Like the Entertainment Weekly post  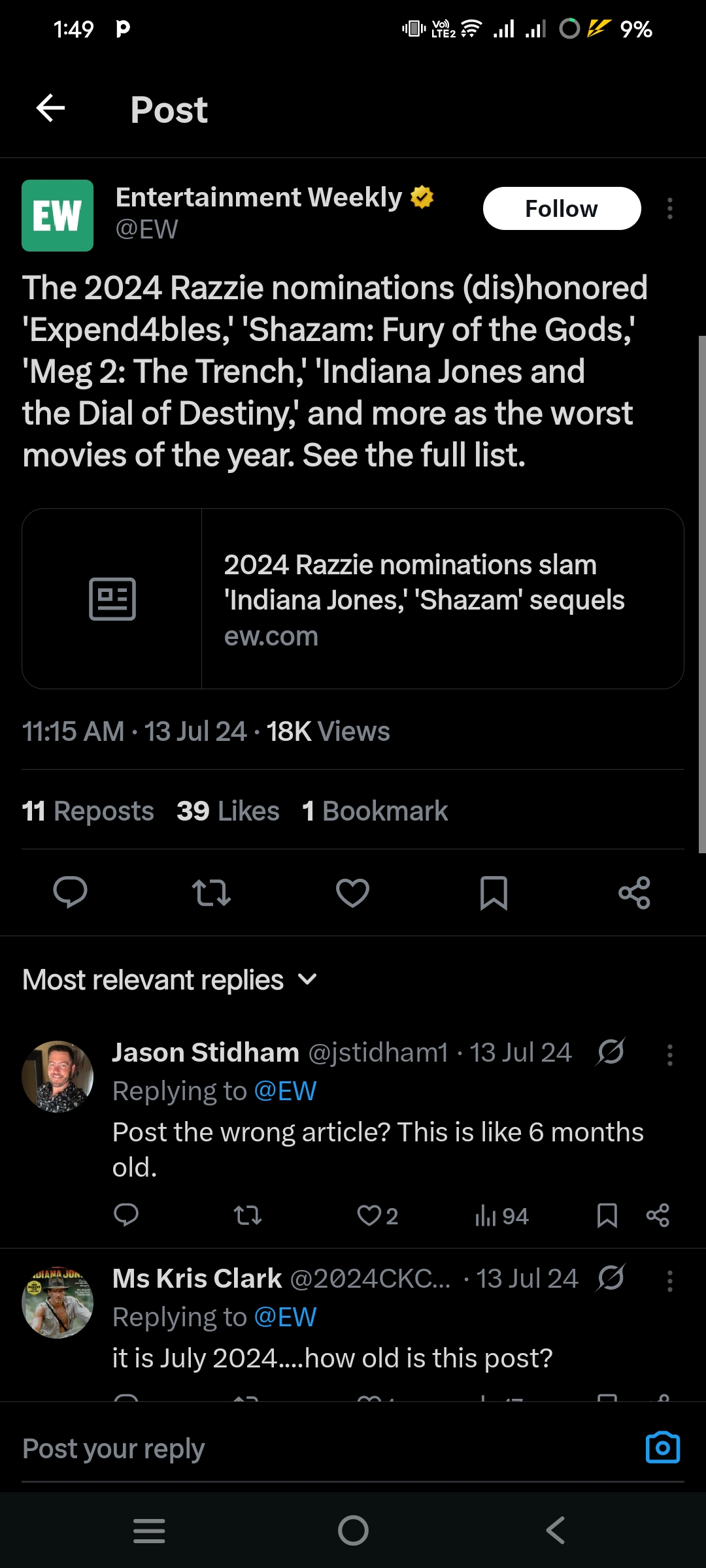click(x=352, y=892)
